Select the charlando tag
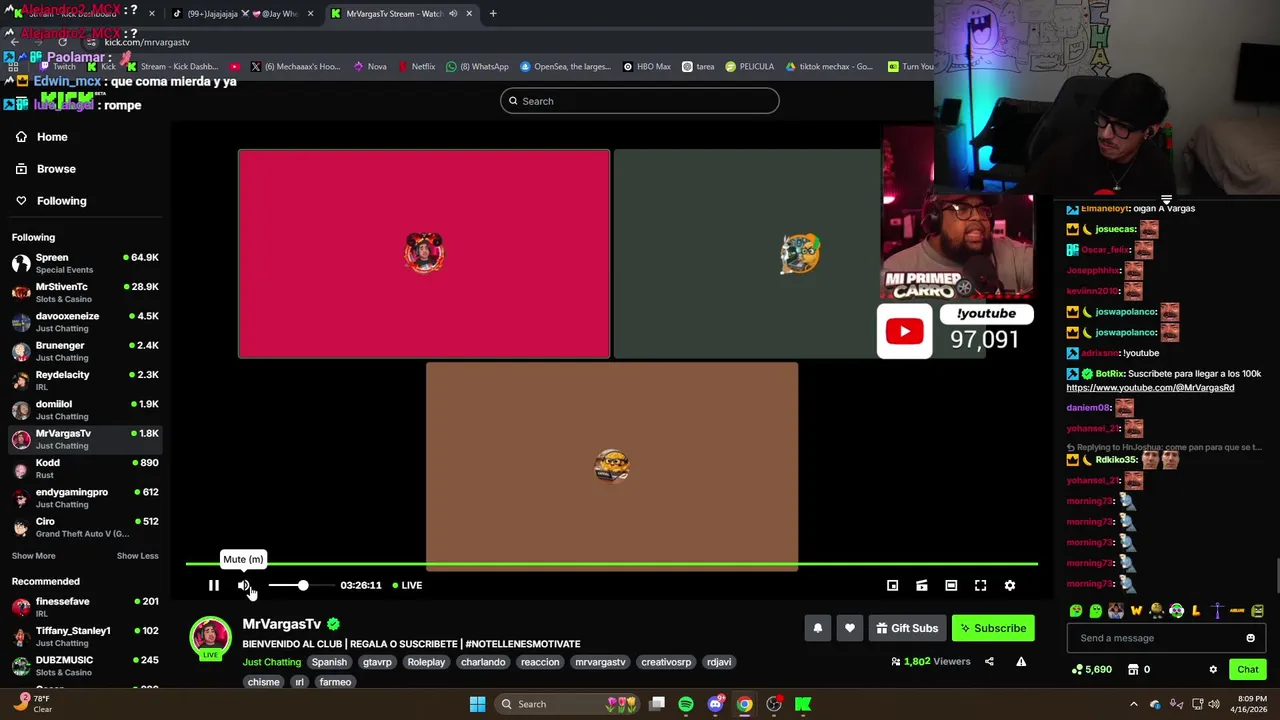This screenshot has height=720, width=1280. point(483,662)
